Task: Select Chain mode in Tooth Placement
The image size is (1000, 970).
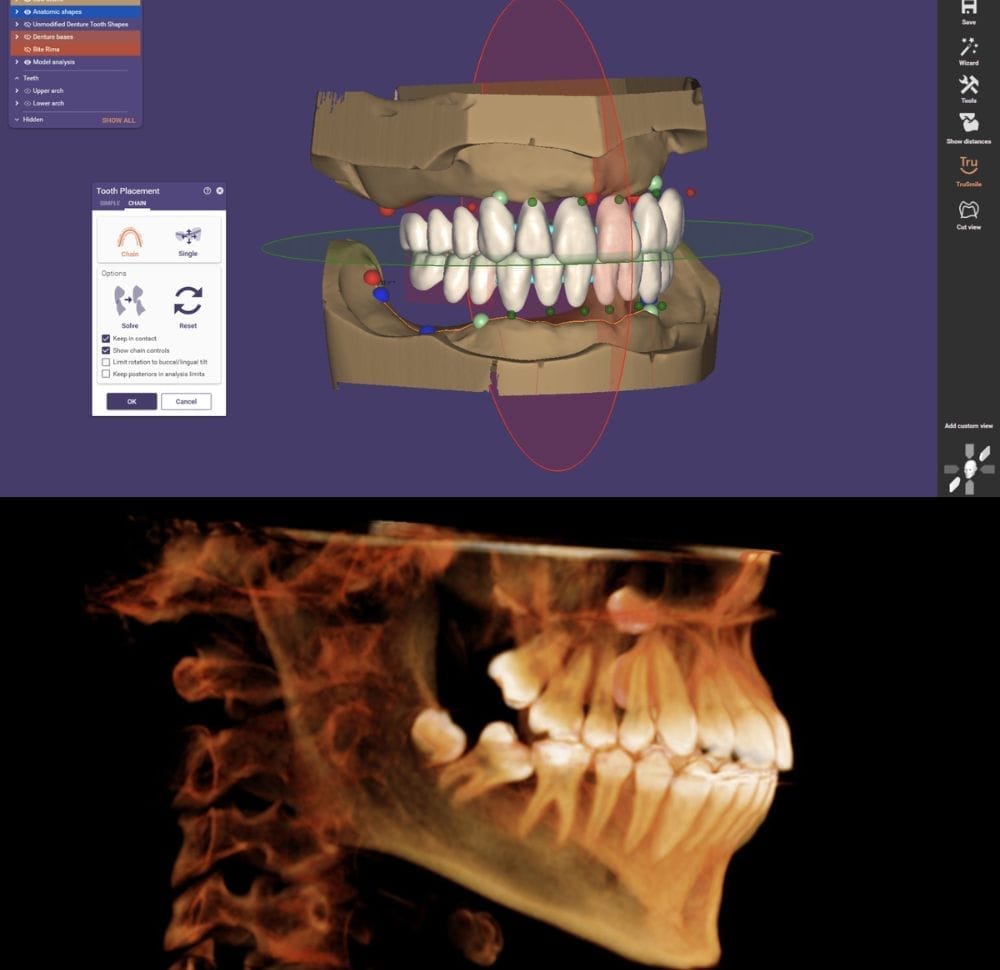Action: tap(129, 238)
